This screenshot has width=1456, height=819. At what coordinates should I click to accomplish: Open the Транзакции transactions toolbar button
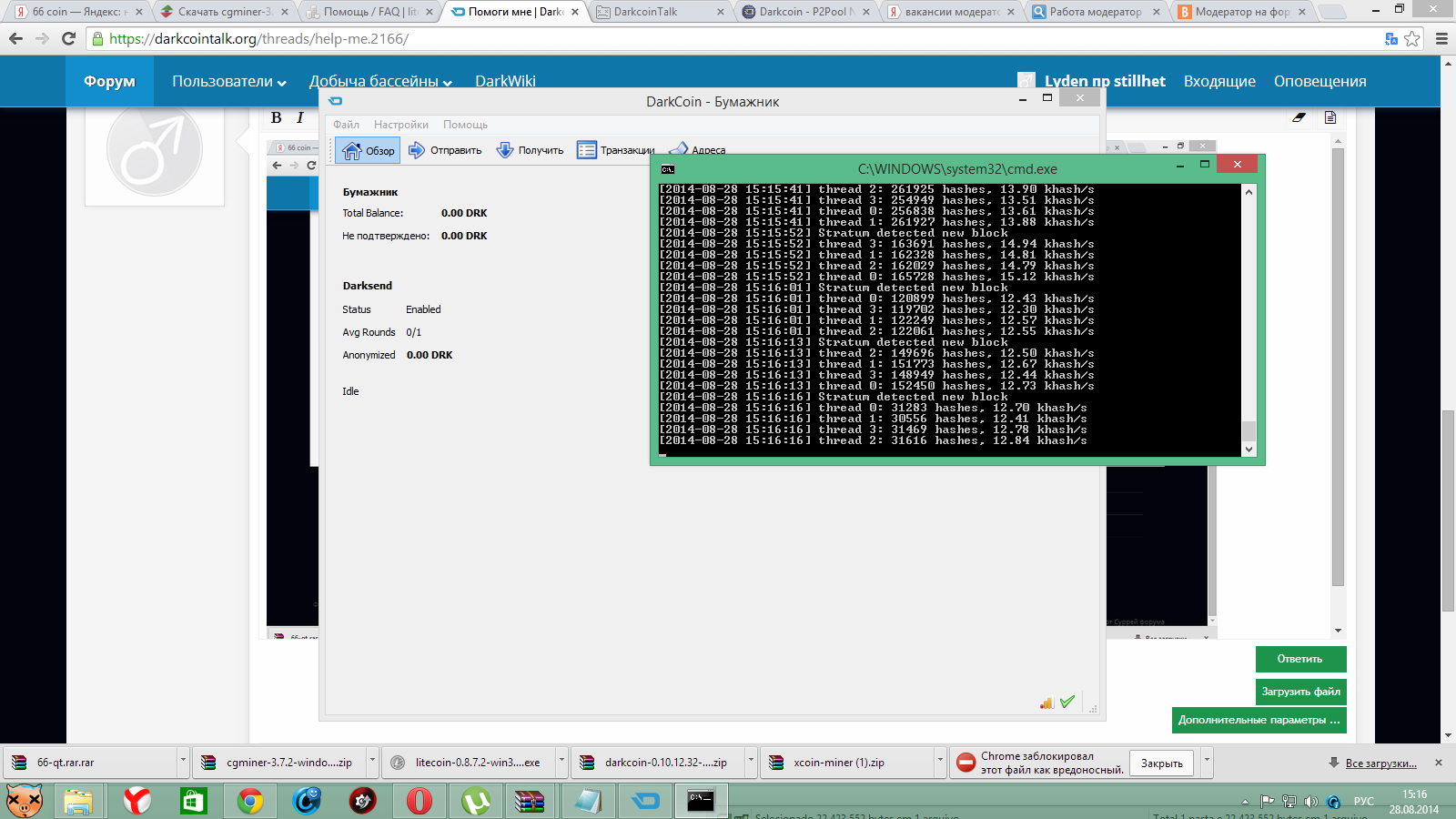click(615, 150)
